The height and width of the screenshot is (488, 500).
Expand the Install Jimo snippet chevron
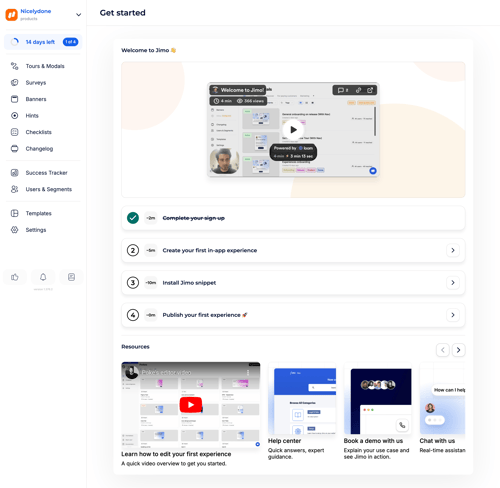(453, 283)
